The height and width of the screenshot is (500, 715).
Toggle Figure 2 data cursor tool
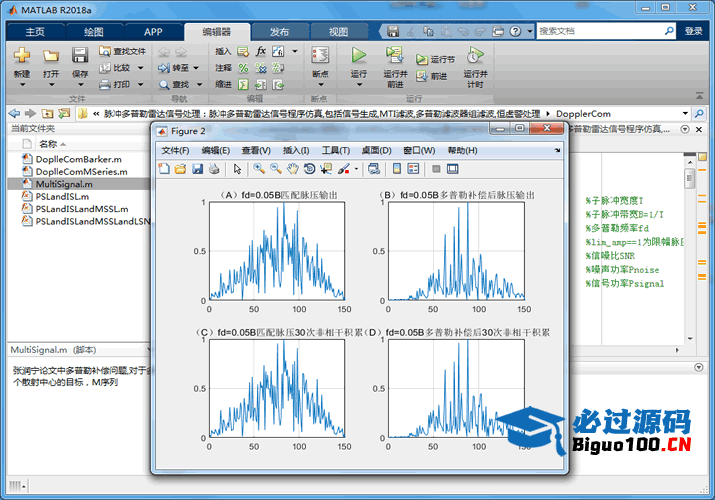326,169
